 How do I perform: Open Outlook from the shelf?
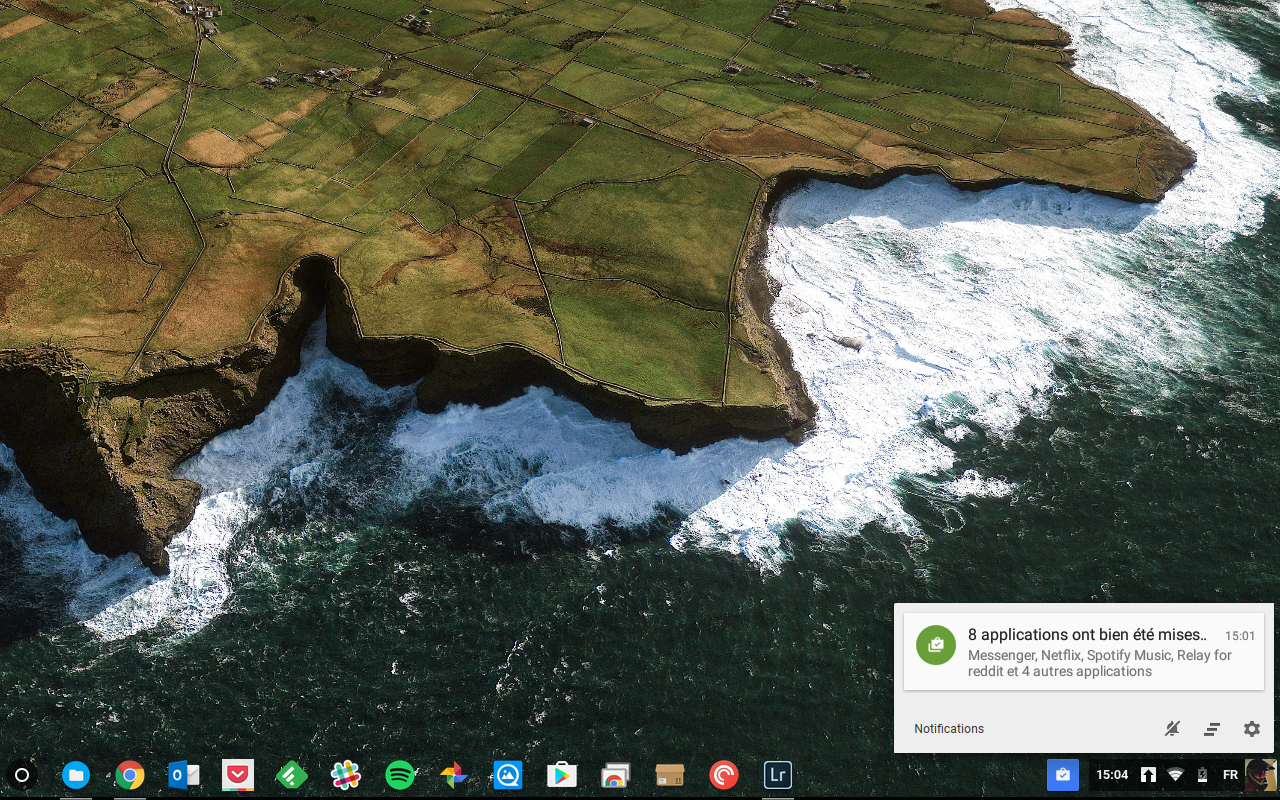tap(184, 775)
